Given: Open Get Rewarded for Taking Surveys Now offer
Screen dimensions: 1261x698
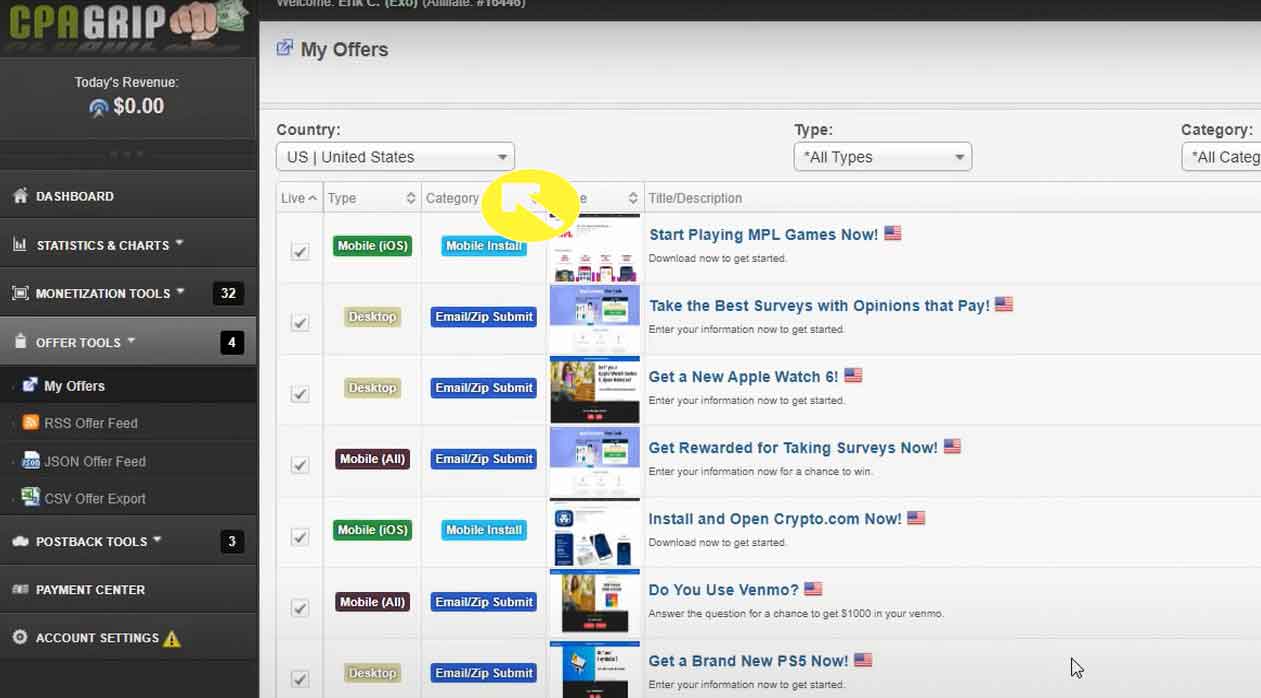Looking at the screenshot, I should [x=793, y=447].
